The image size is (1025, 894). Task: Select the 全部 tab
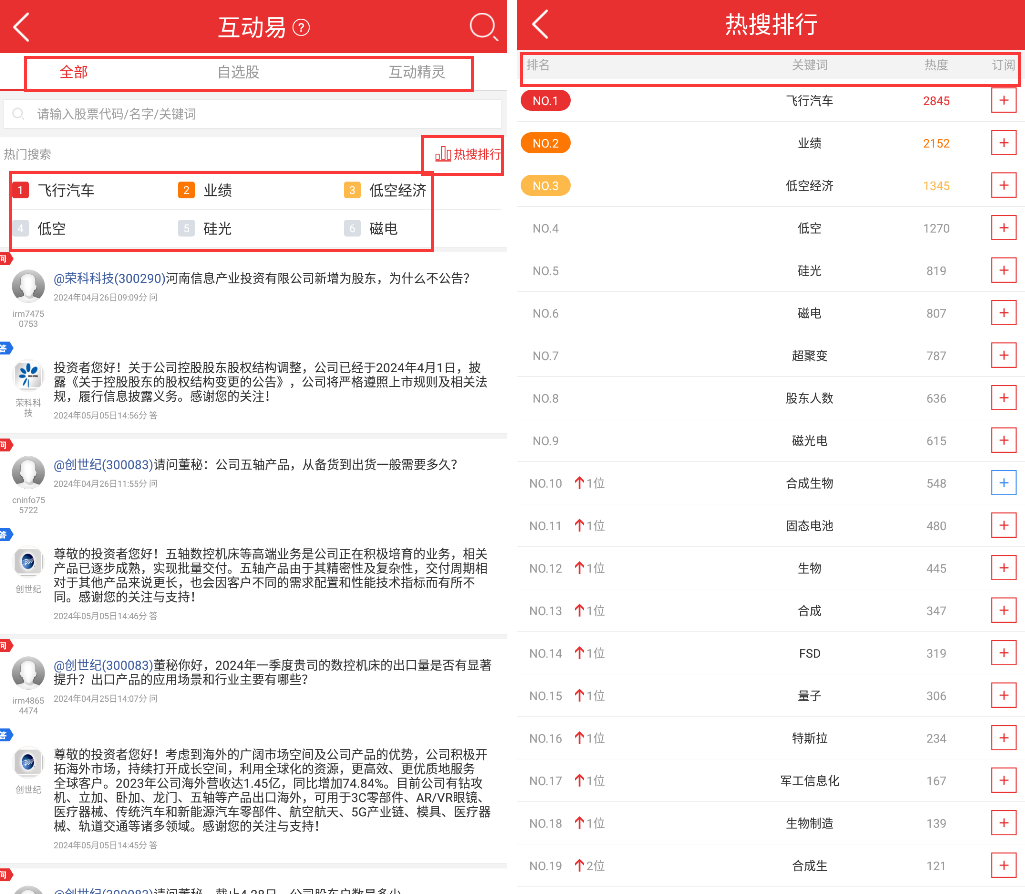click(73, 72)
